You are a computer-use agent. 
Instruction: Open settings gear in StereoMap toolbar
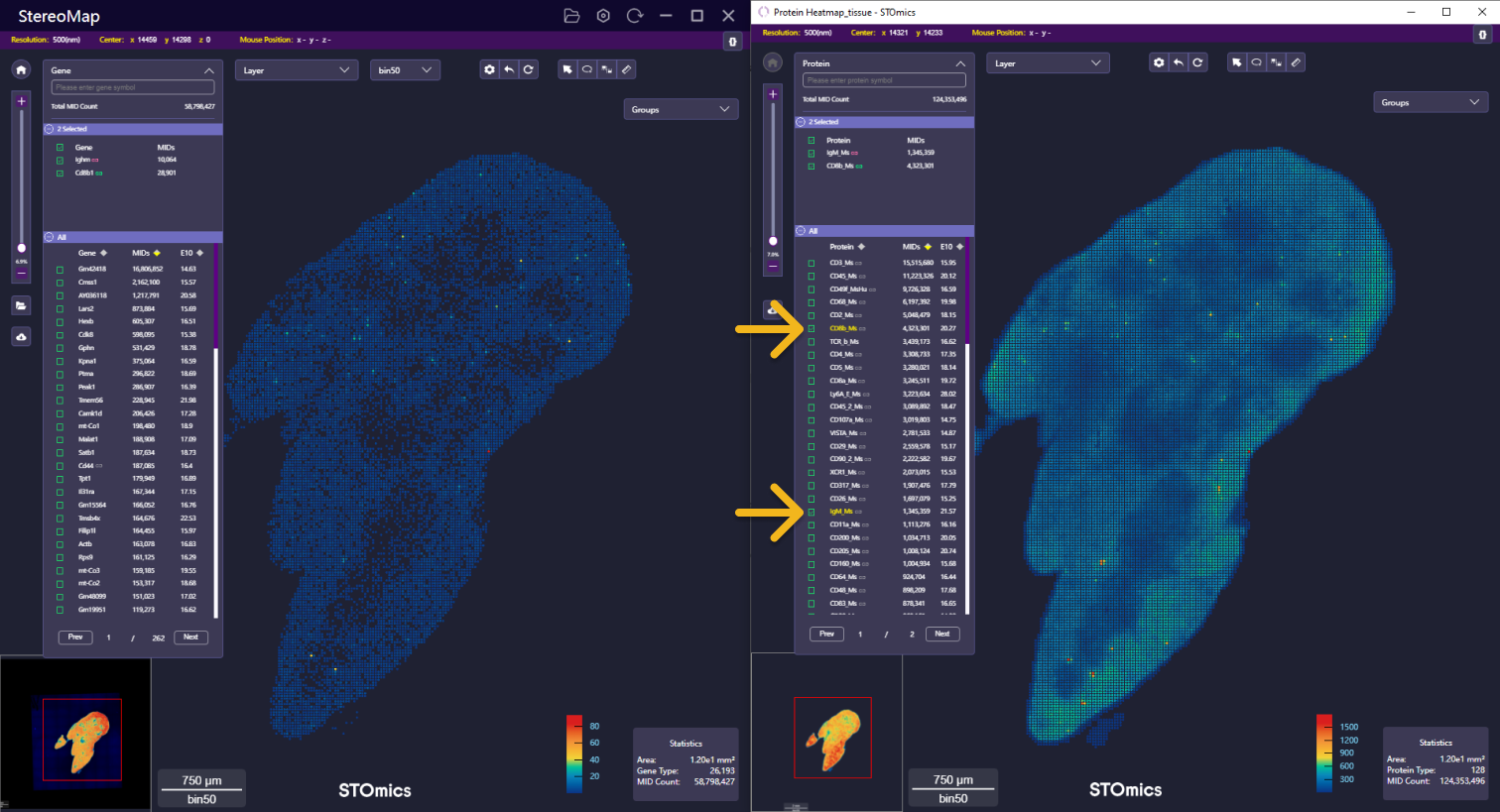[489, 69]
